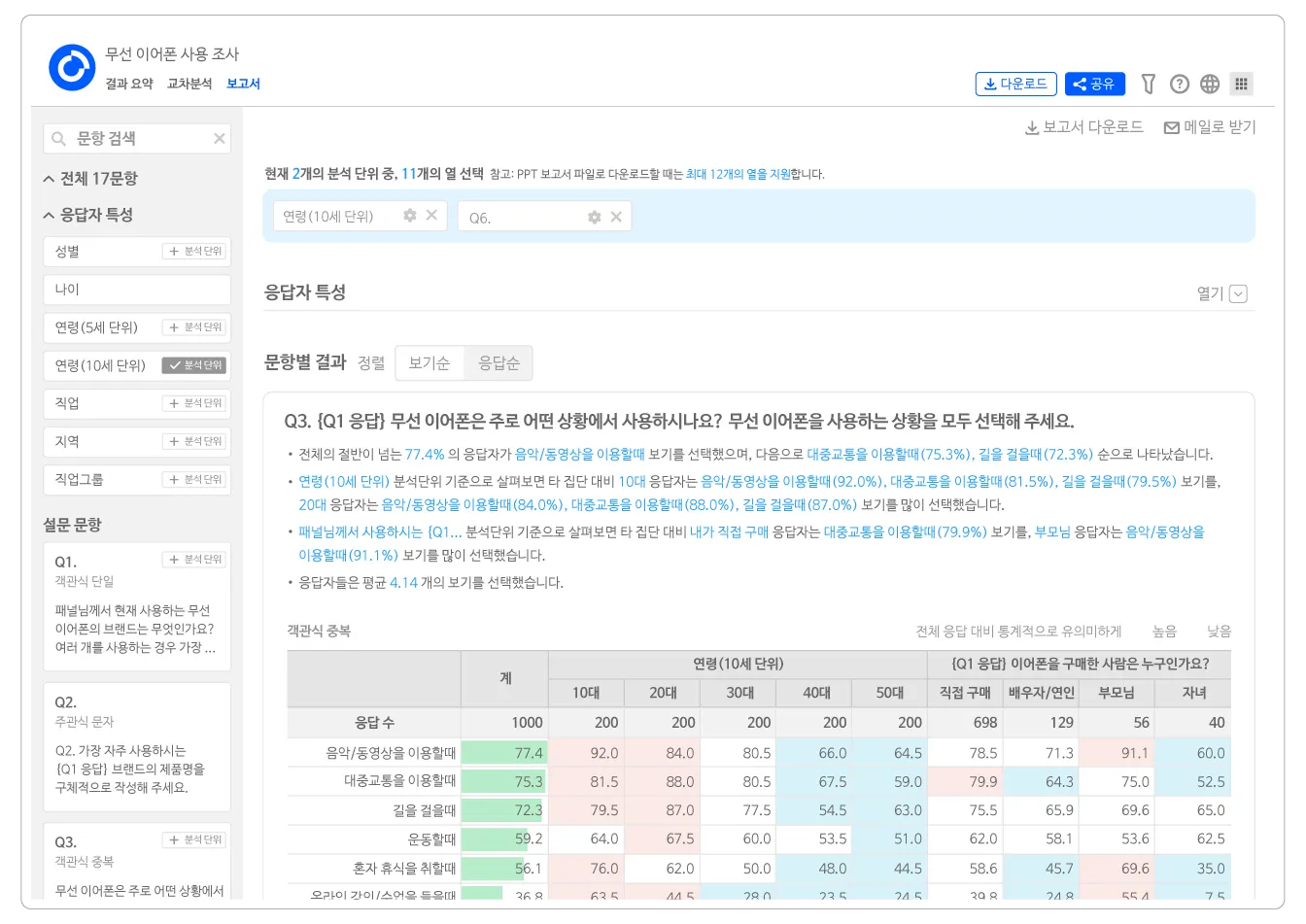Screen dimensions: 1306x924
Task: Clear the 문항 검색 search box
Action: click(220, 138)
